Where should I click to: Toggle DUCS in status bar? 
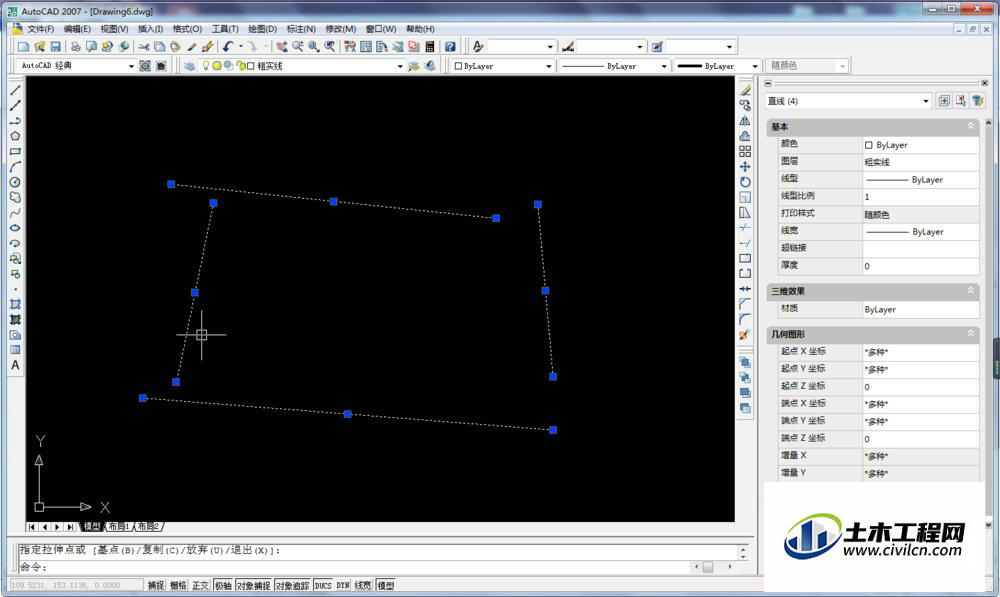coord(323,585)
